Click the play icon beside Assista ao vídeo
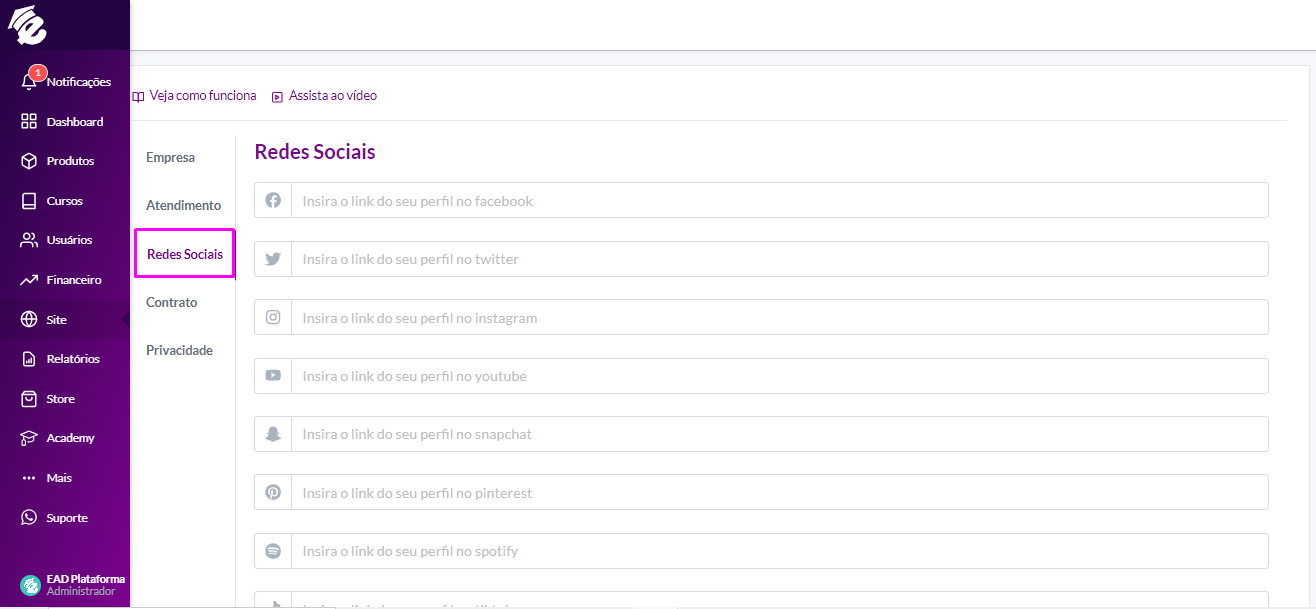The image size is (1316, 609). coord(278,96)
